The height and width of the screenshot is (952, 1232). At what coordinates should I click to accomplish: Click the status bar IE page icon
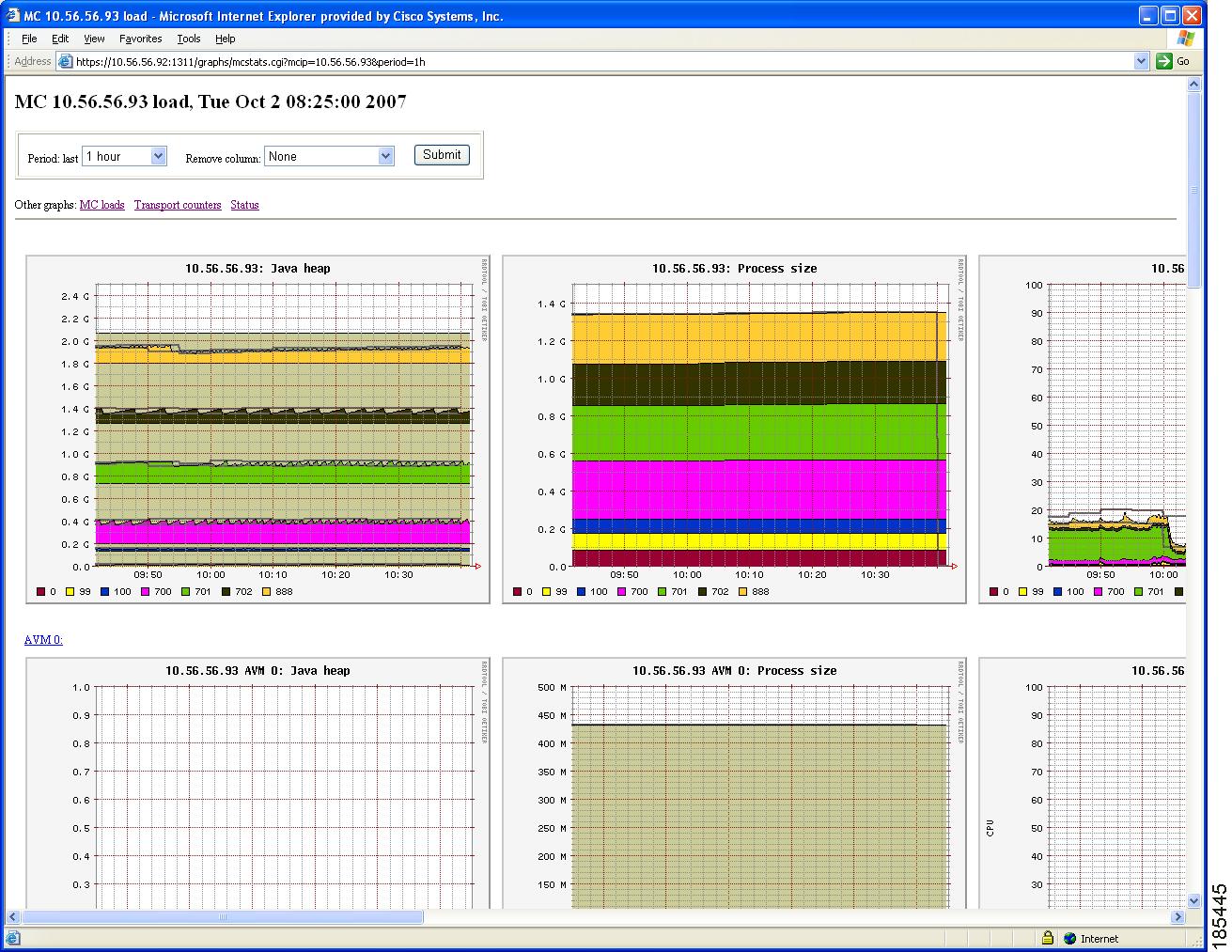[x=12, y=938]
